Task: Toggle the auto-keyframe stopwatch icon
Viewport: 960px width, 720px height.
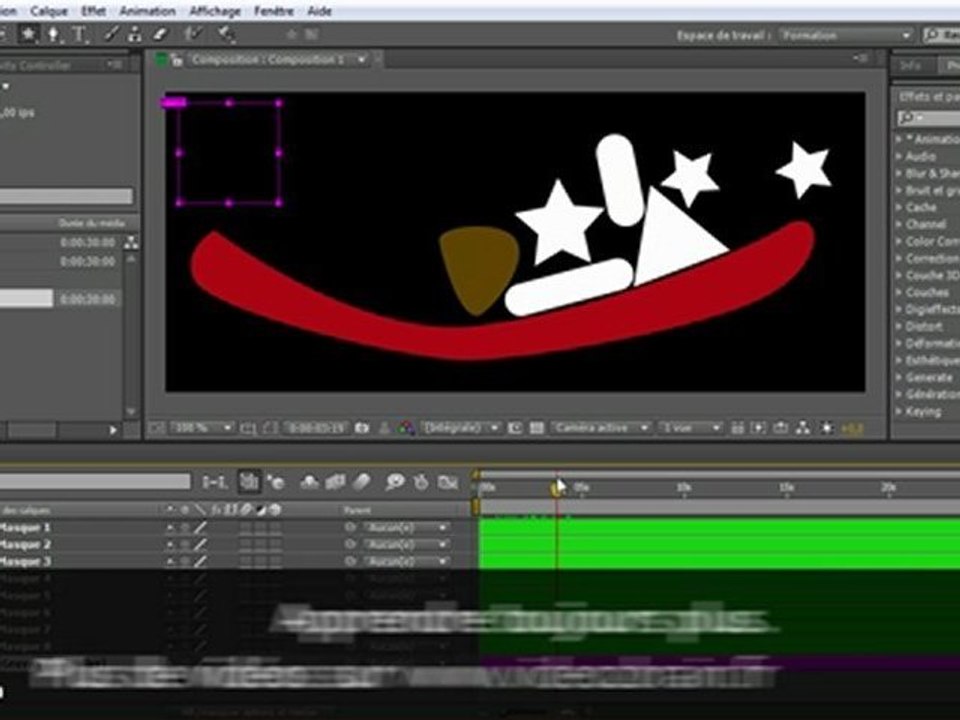Action: [421, 482]
